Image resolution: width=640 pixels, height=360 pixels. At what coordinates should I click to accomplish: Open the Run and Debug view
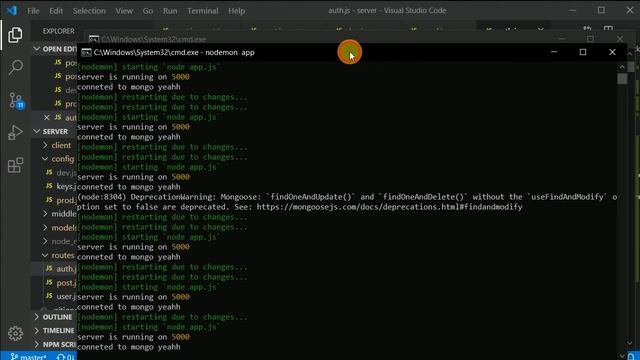point(15,133)
